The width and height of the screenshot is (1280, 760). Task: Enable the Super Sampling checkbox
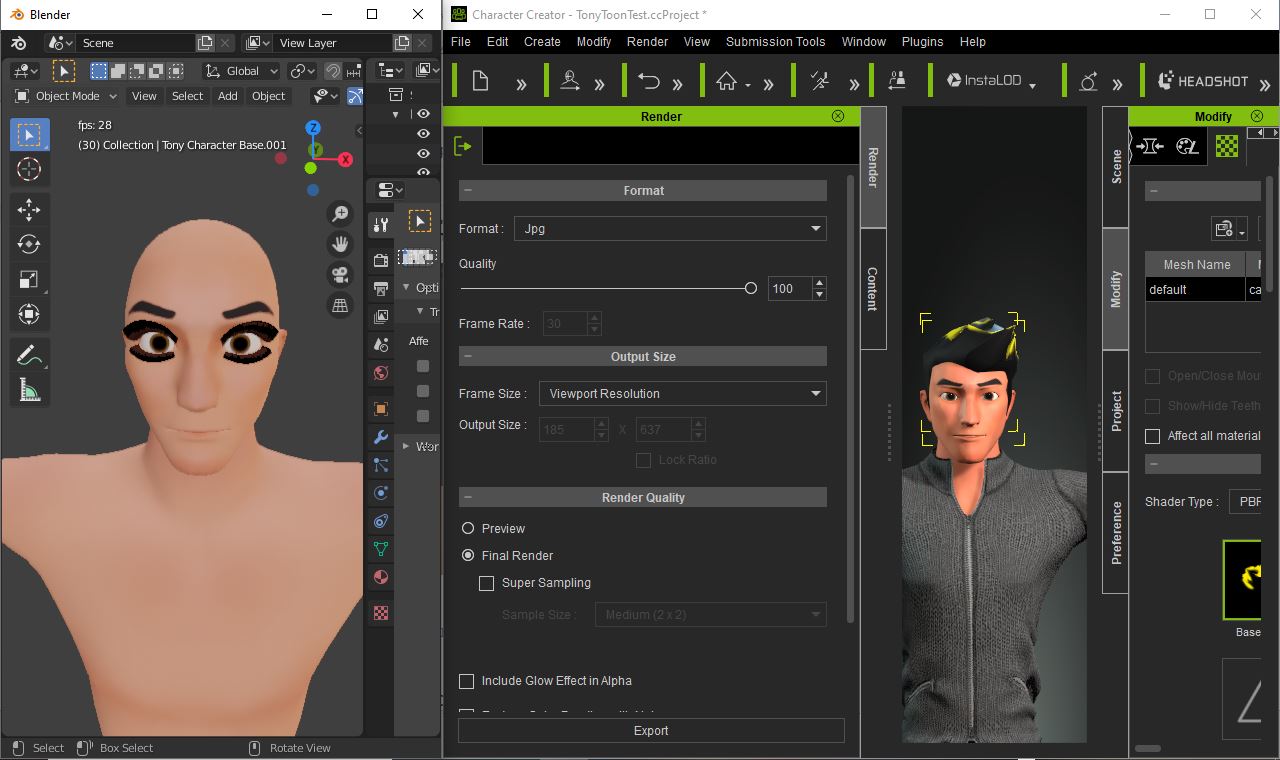click(x=487, y=583)
